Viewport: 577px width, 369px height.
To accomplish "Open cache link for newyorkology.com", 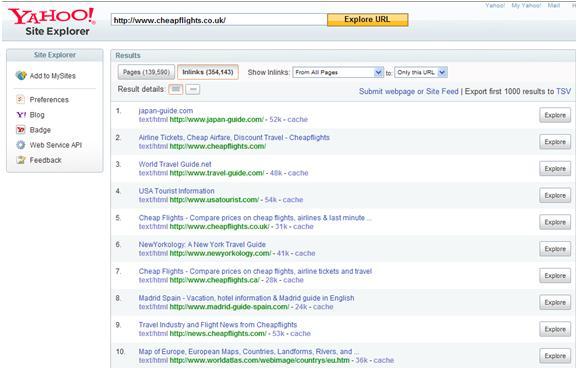I will [x=305, y=253].
